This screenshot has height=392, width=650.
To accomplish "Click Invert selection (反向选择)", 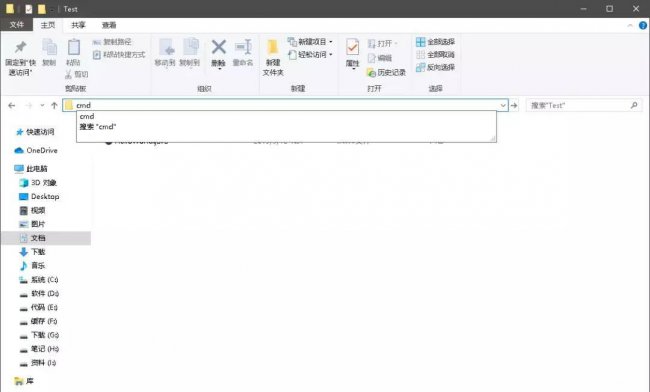I will [435, 67].
